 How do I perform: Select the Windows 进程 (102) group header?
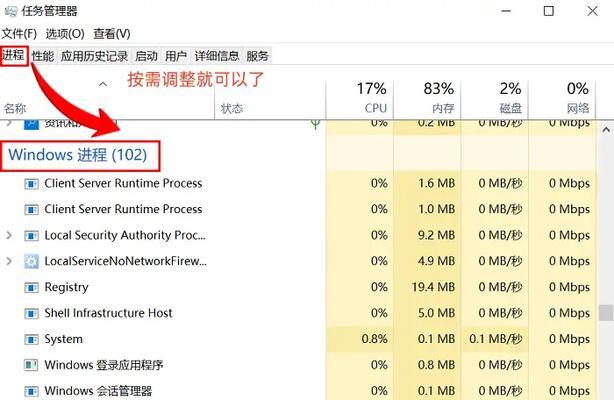[x=78, y=155]
